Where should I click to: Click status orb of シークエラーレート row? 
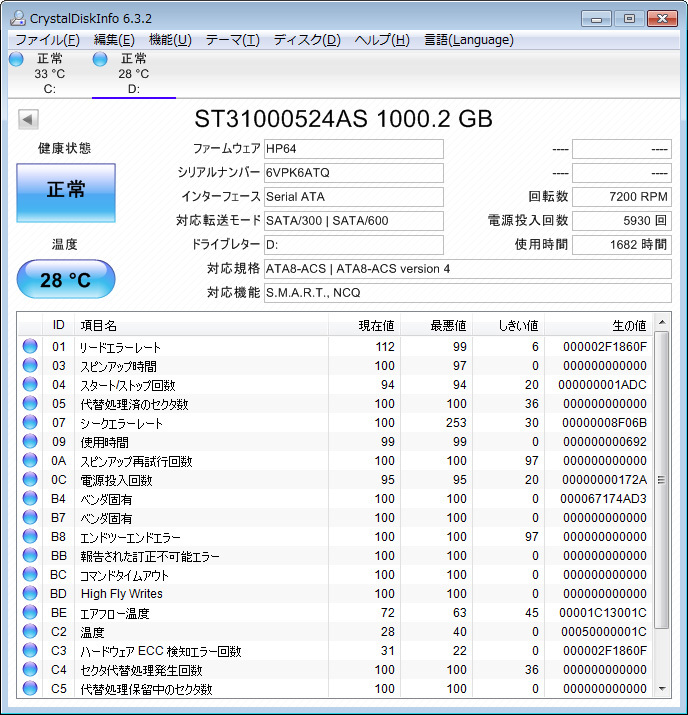click(x=30, y=422)
